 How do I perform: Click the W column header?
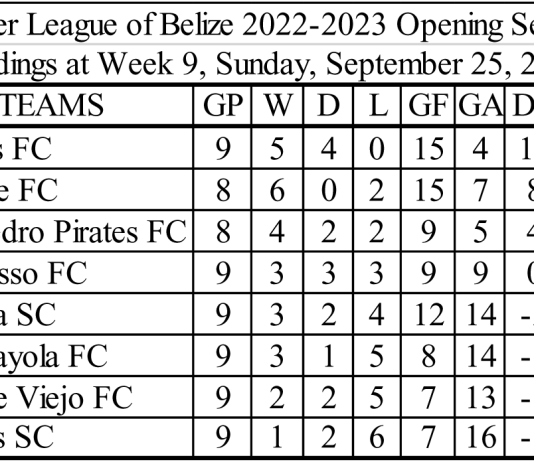coord(278,105)
